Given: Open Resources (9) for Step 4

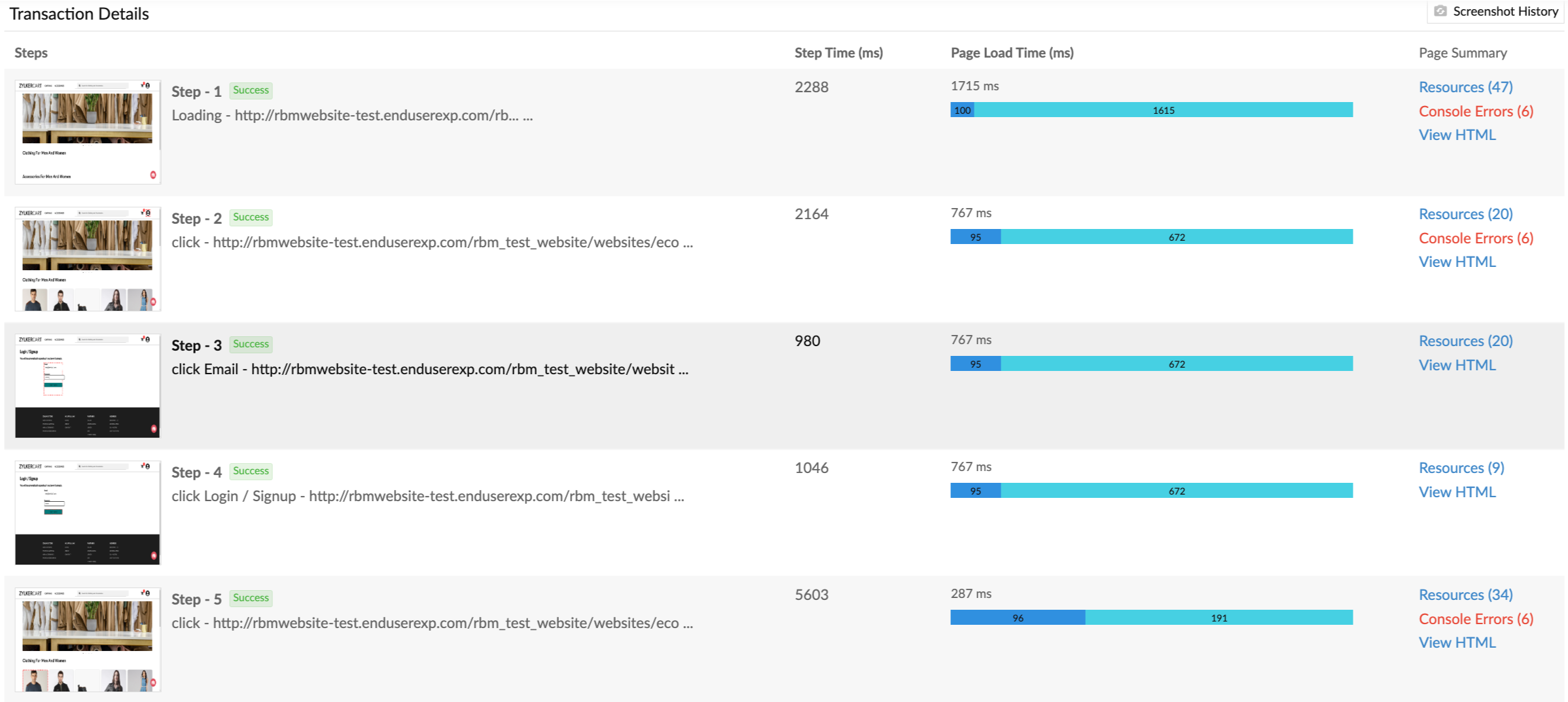Looking at the screenshot, I should pos(1461,468).
